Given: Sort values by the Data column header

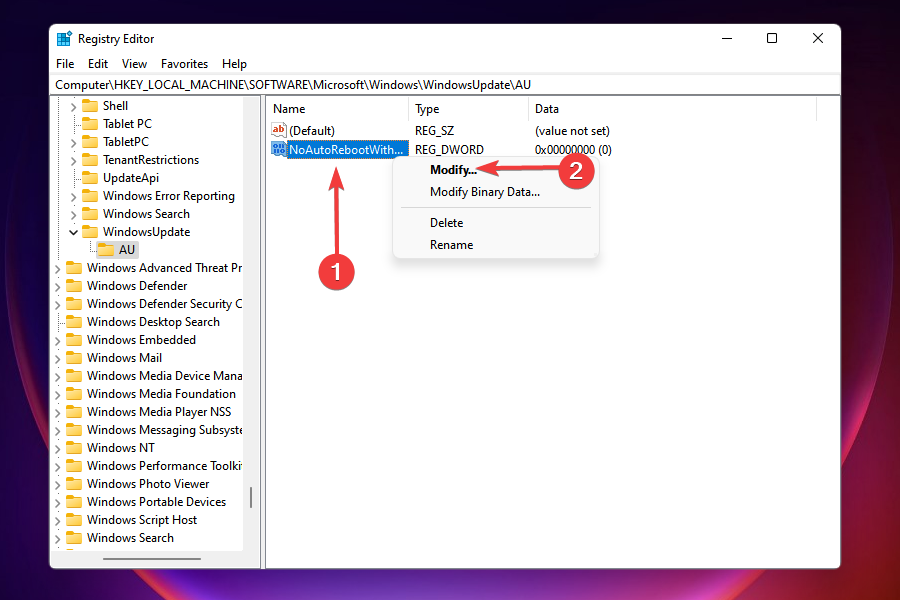Looking at the screenshot, I should click(672, 109).
